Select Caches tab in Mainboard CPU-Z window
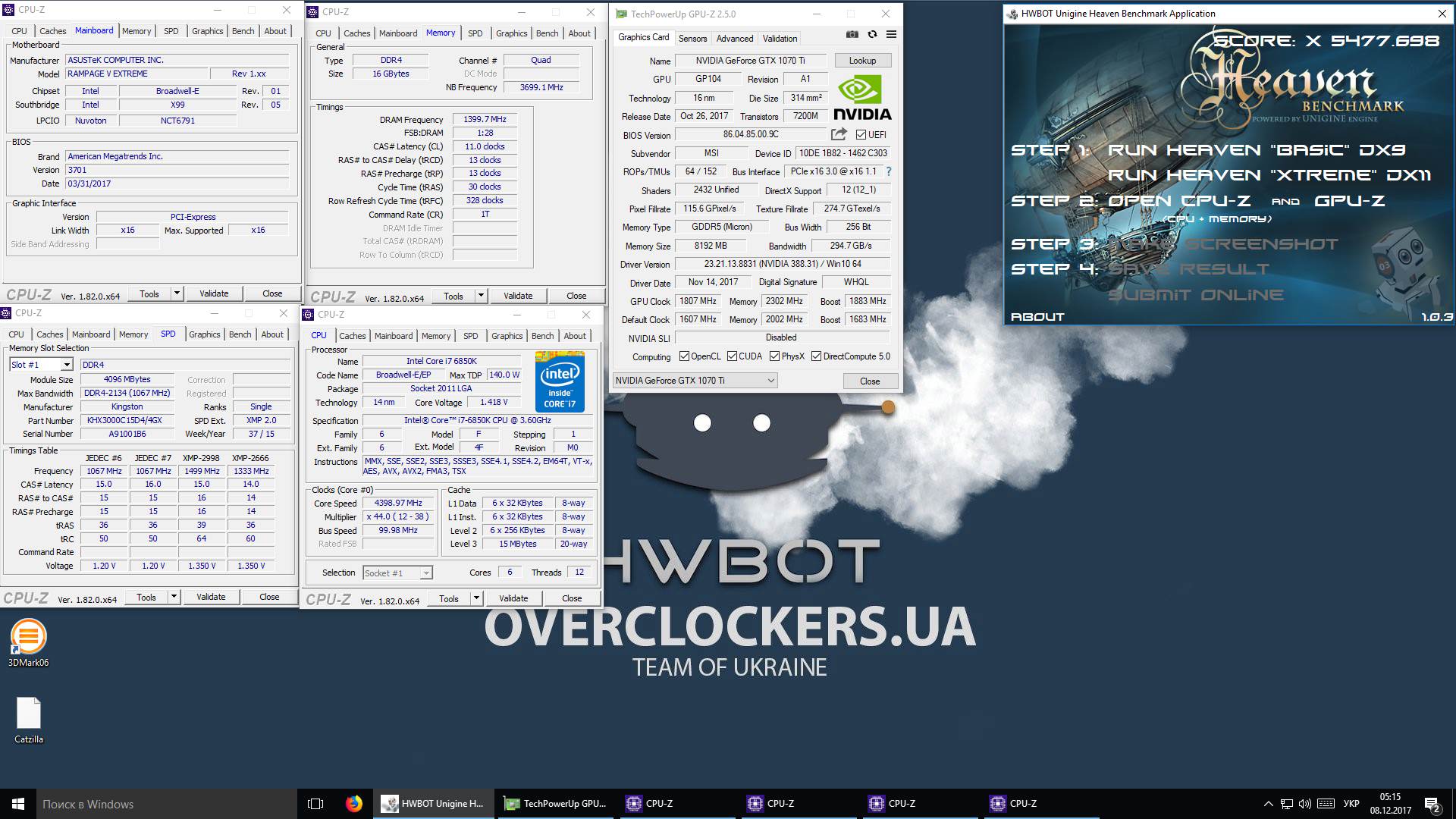Screen dimensions: 1456x819 tap(53, 31)
